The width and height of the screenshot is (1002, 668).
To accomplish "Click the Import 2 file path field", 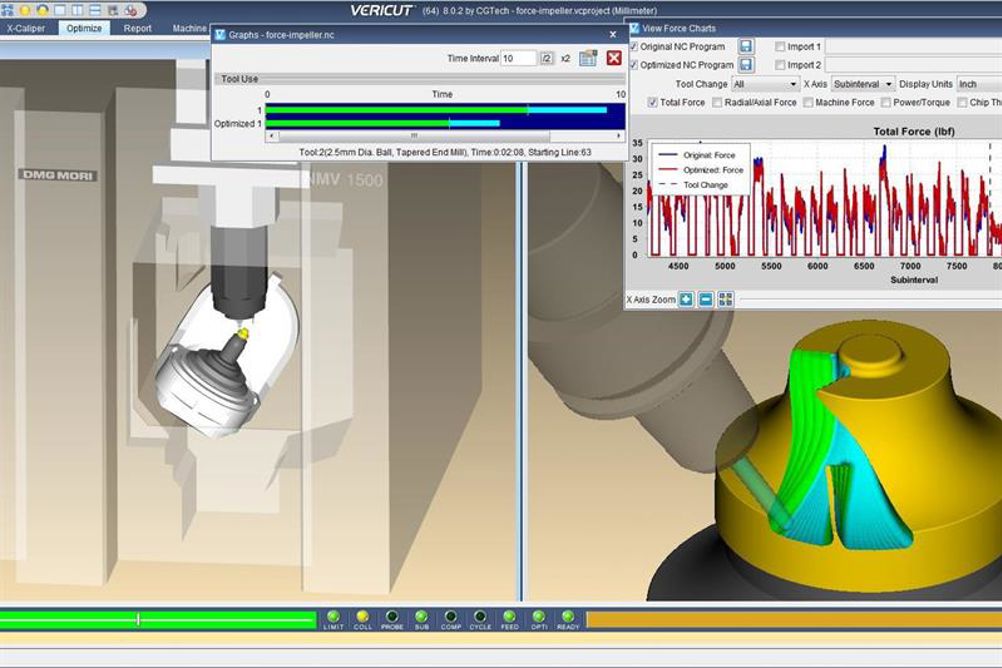I will pyautogui.click(x=914, y=65).
